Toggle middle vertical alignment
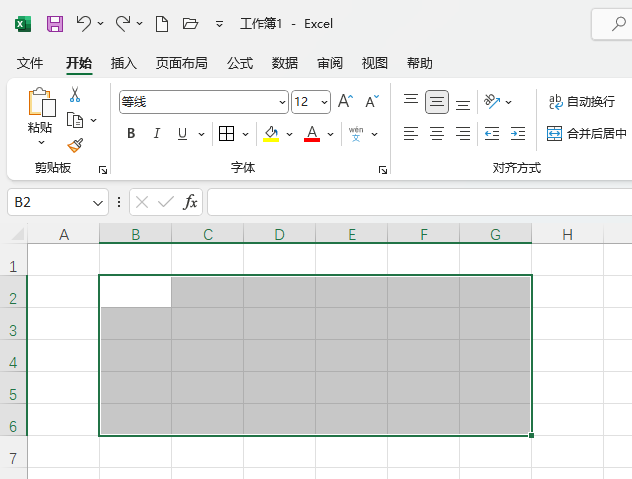 pos(437,101)
